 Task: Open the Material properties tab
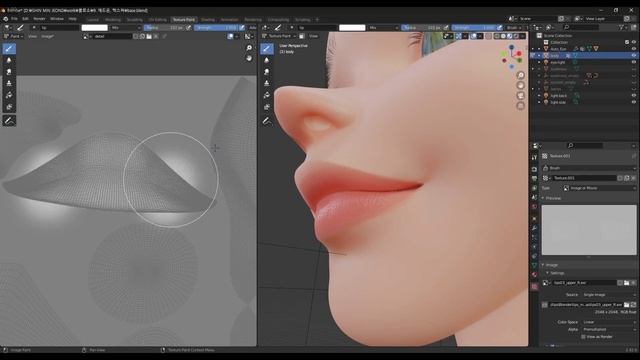click(x=534, y=276)
